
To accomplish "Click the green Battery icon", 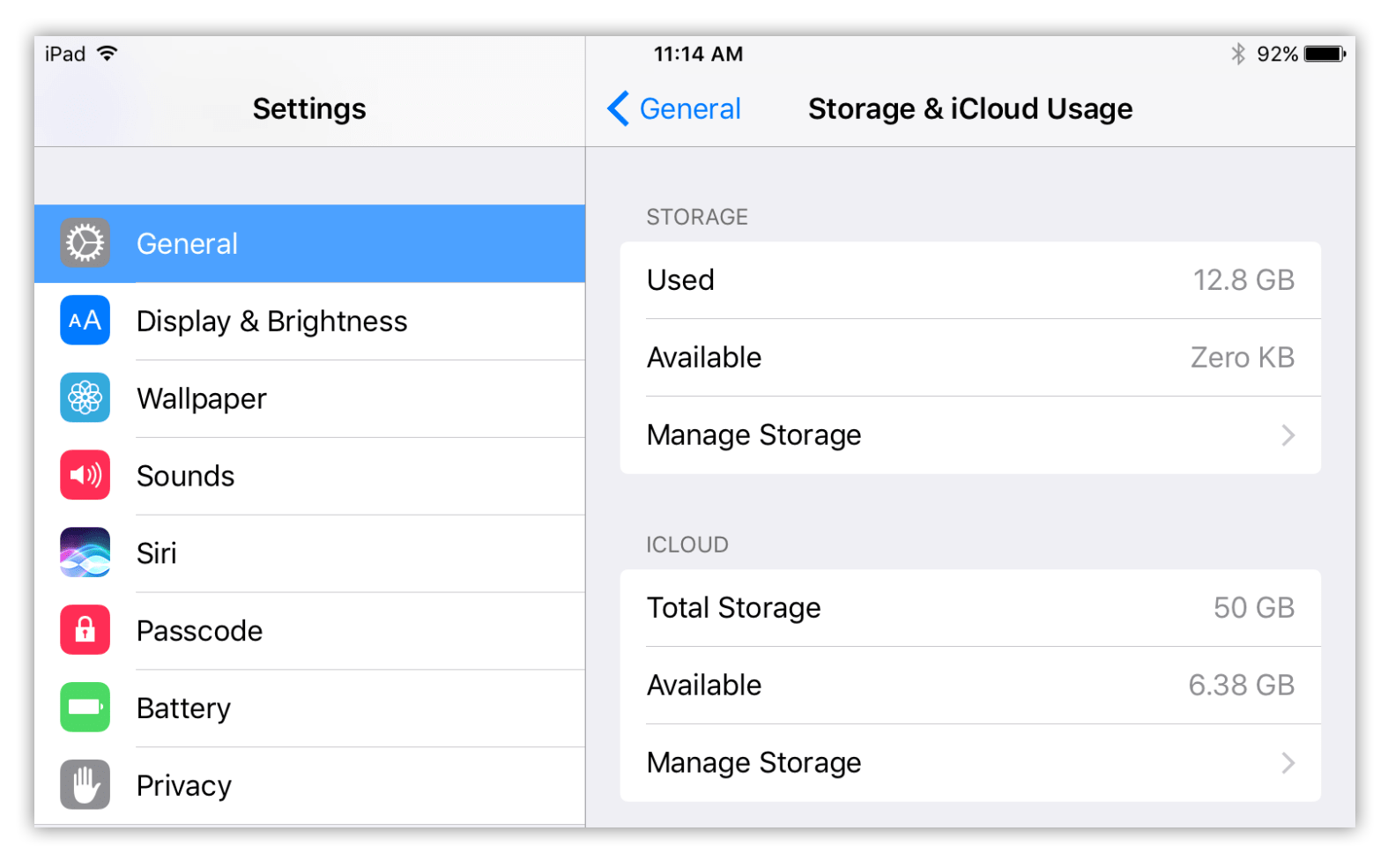I will pos(85,708).
